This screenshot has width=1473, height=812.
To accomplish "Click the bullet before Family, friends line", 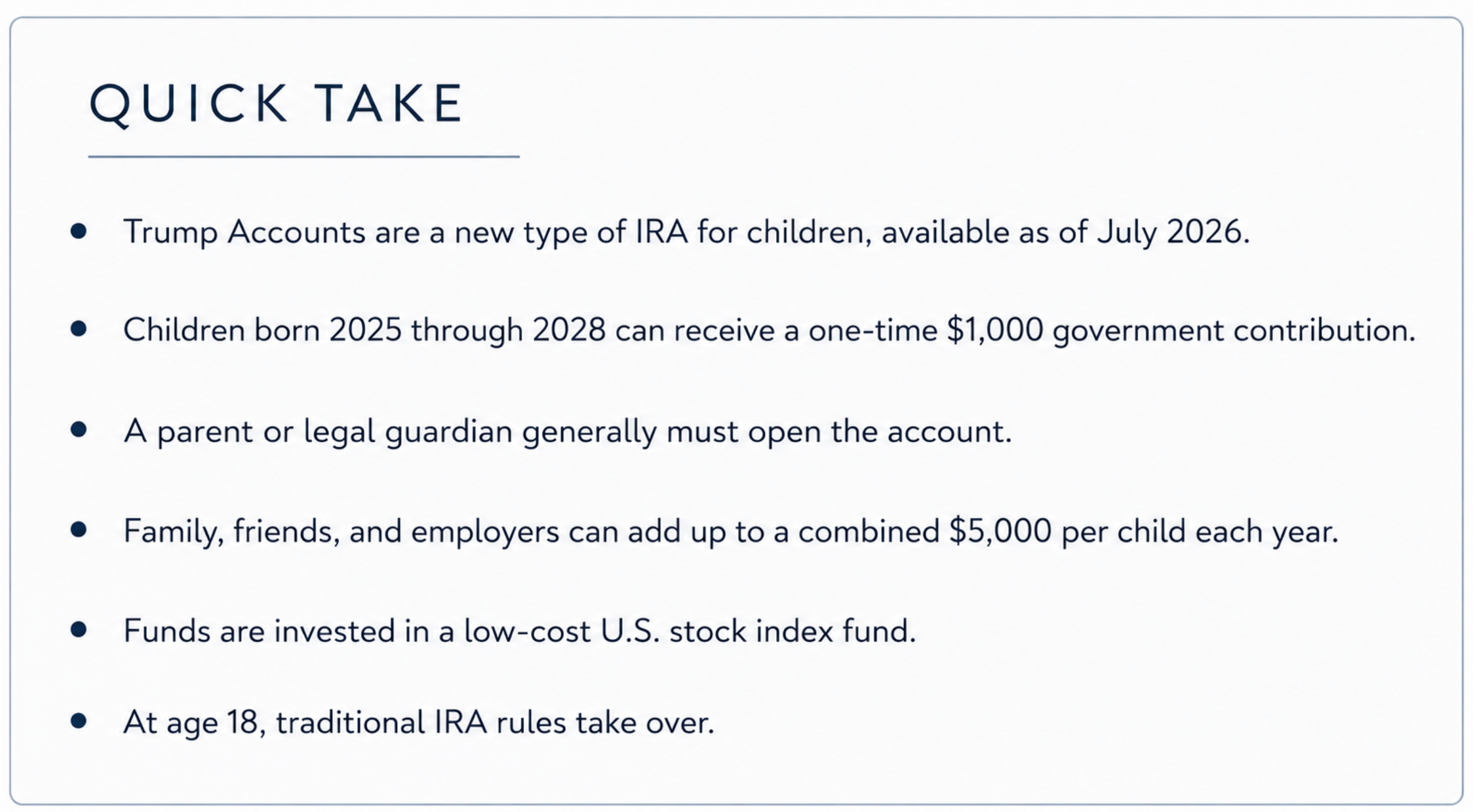I will (x=78, y=530).
